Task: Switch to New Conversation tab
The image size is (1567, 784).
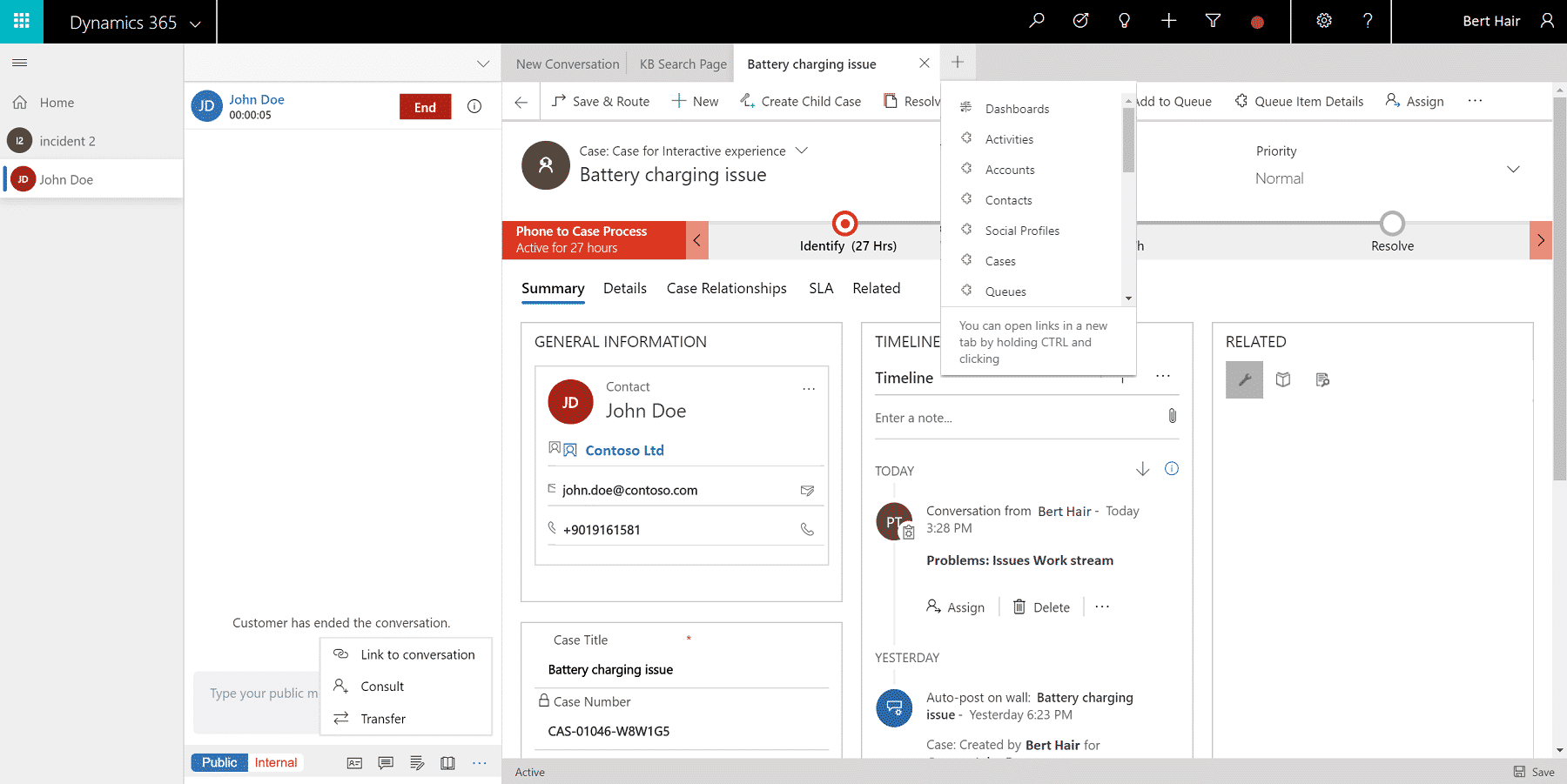Action: coord(568,64)
